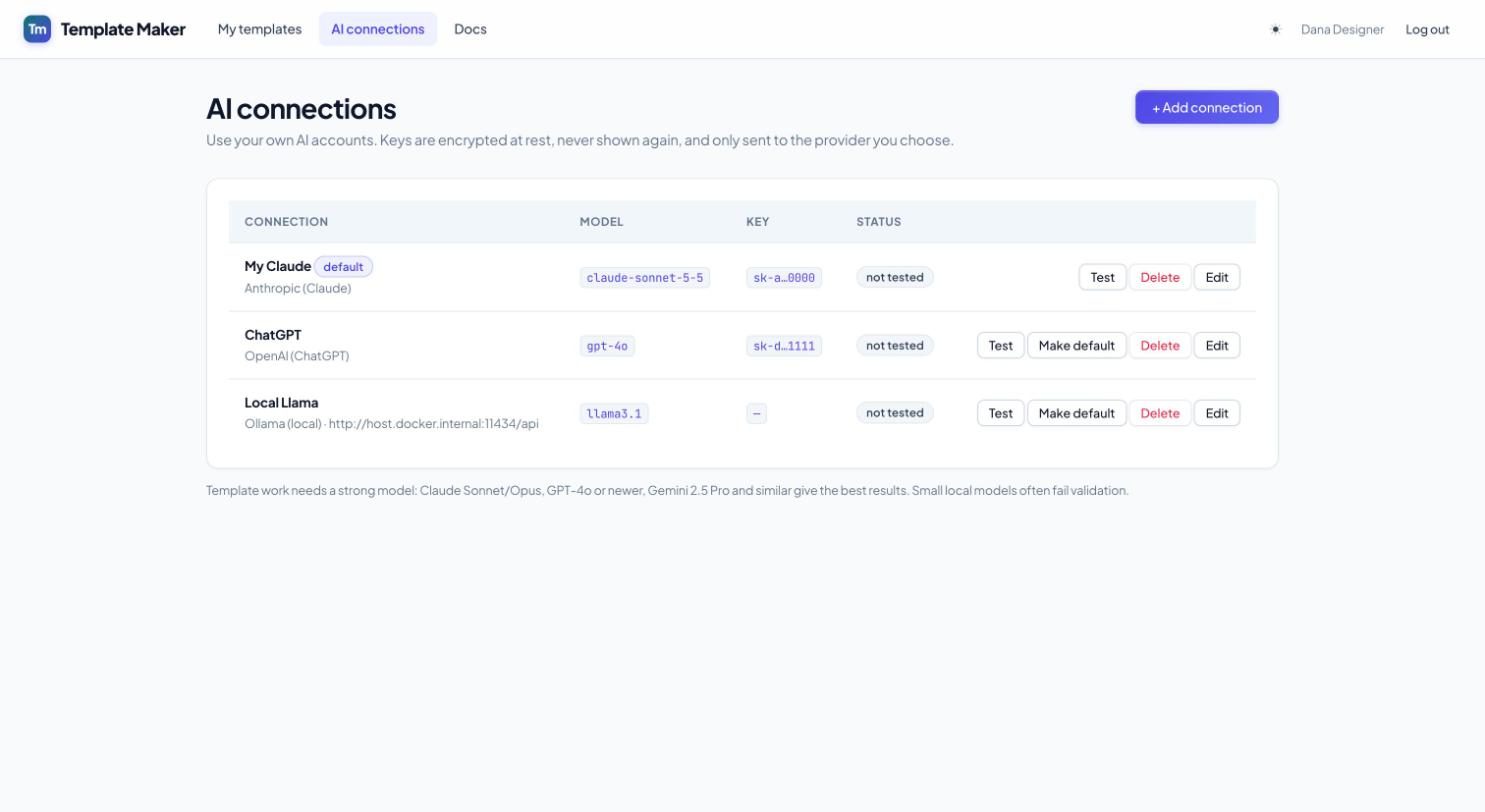Open the My templates nav item
The width and height of the screenshot is (1485, 812).
[260, 29]
